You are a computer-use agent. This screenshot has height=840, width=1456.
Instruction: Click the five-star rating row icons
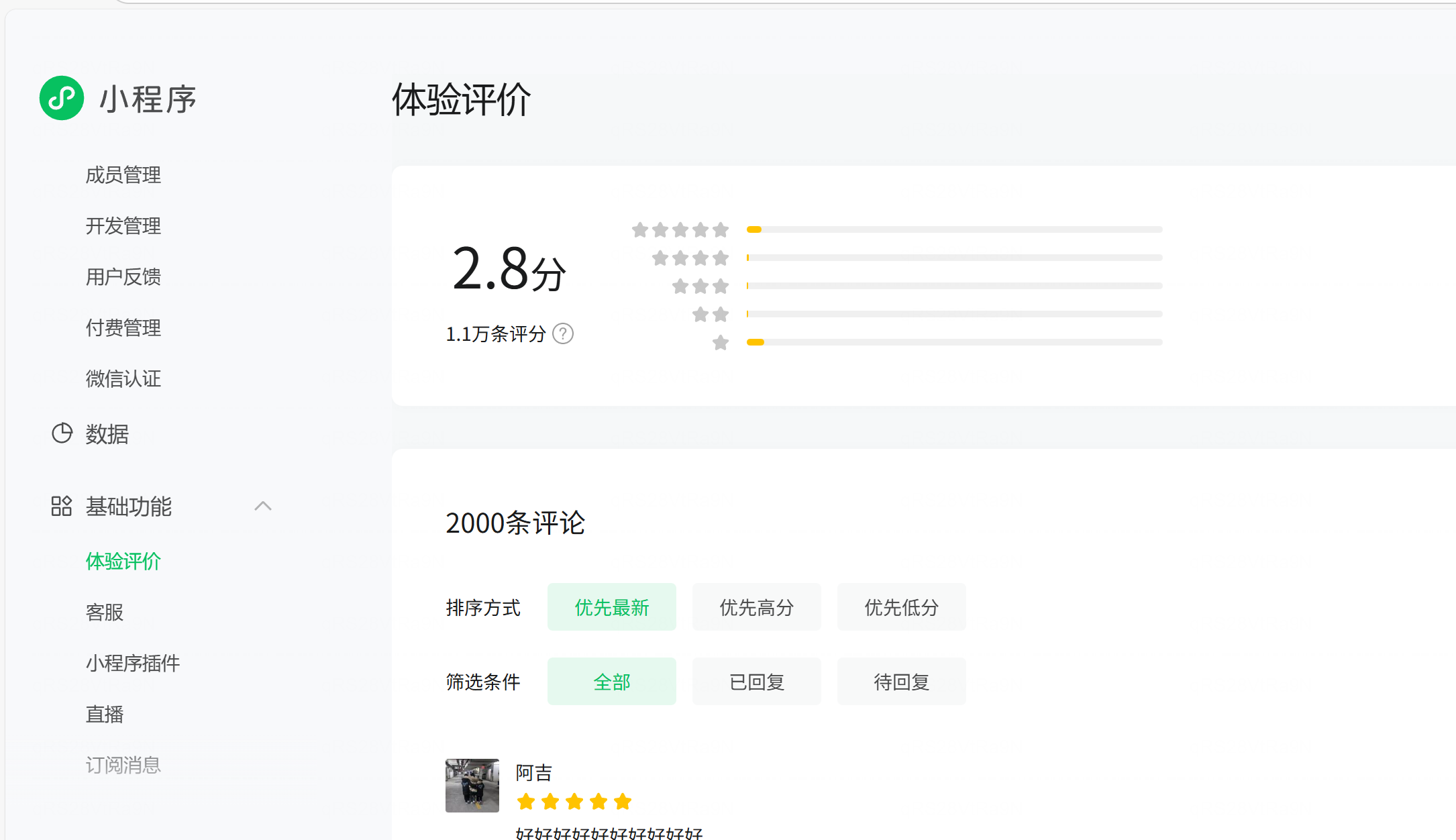[x=680, y=230]
